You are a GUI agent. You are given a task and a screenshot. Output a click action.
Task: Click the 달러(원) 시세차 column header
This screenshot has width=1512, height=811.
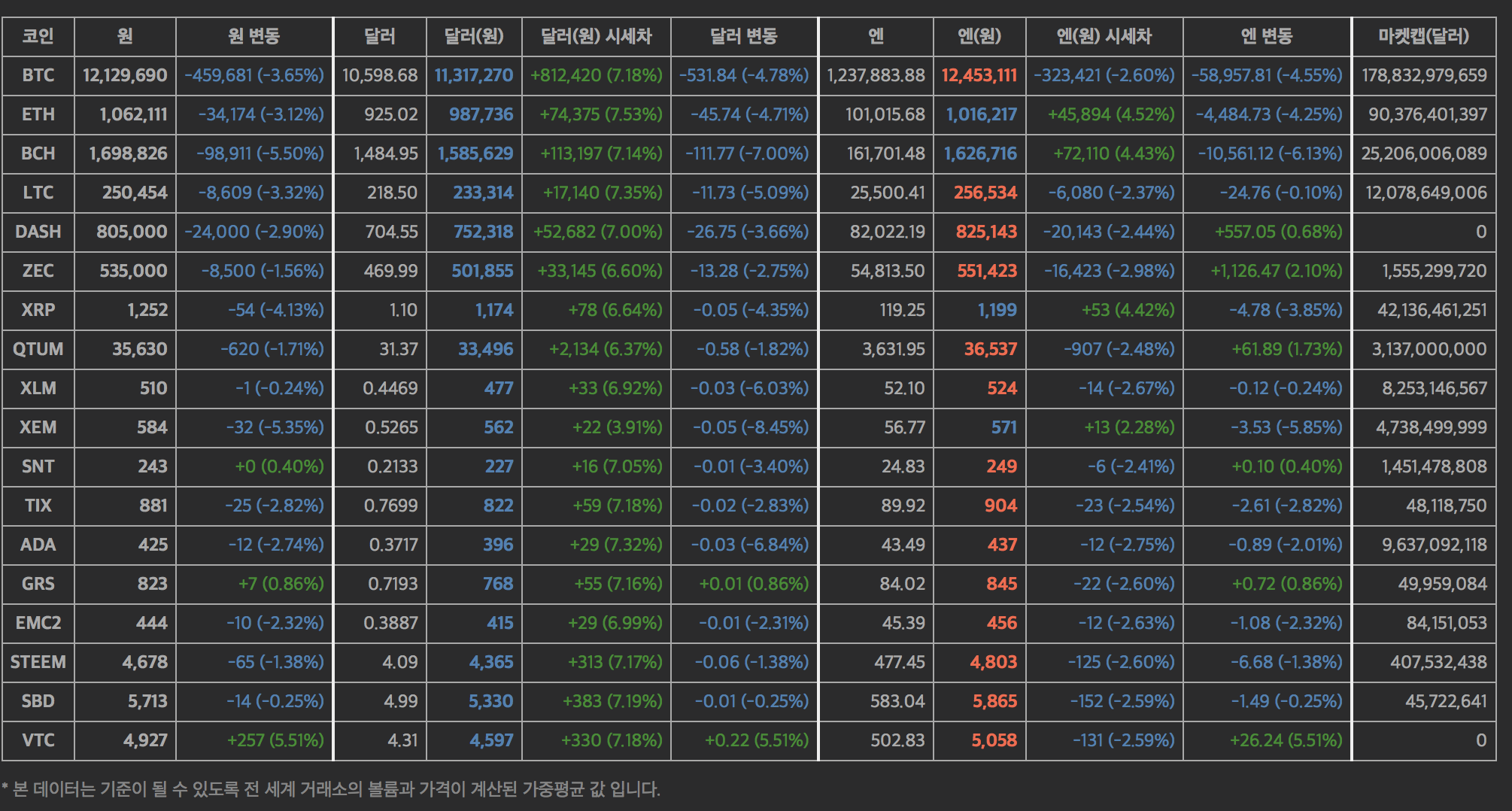[597, 36]
